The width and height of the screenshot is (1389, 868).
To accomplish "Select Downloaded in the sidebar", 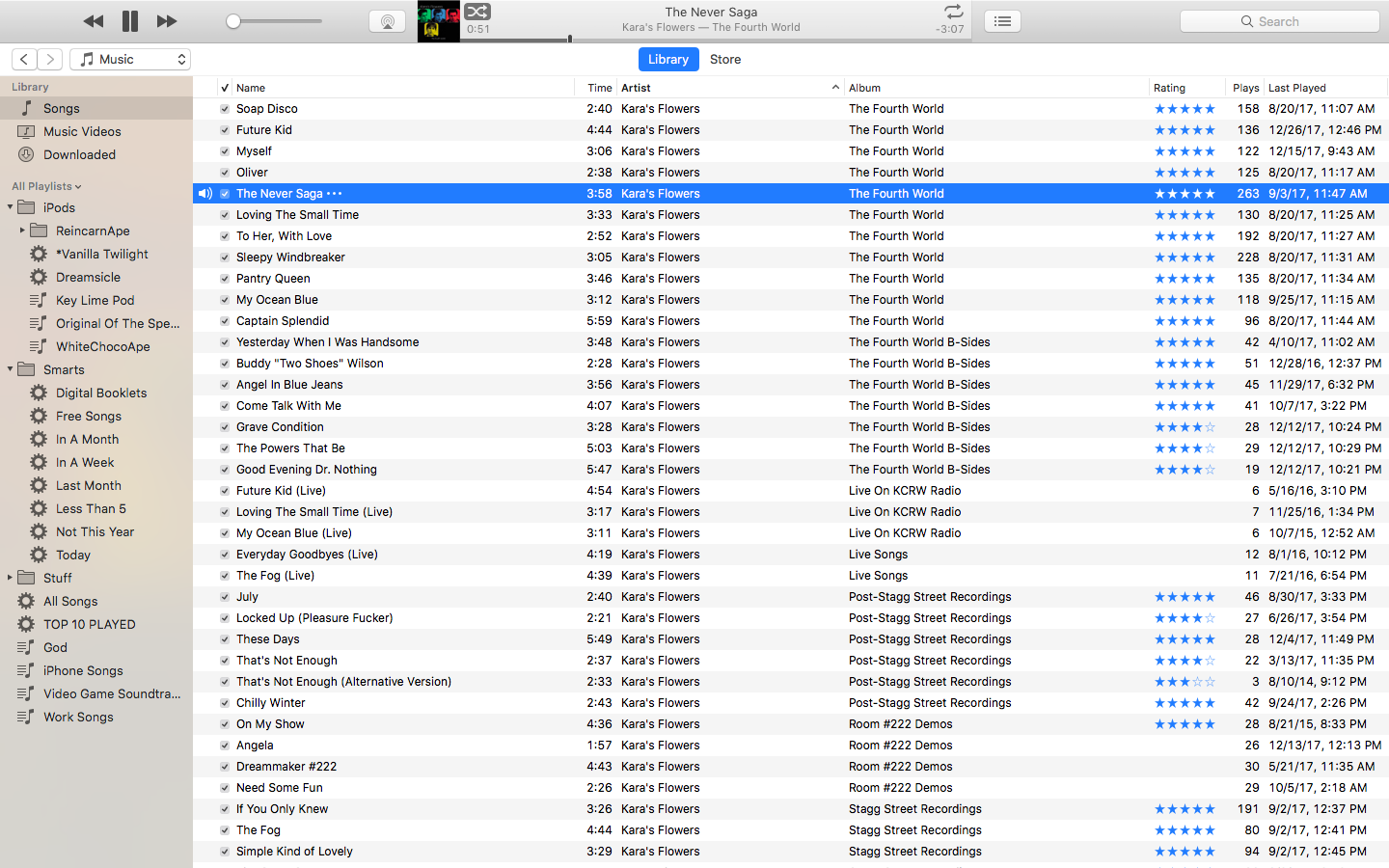I will click(x=96, y=154).
